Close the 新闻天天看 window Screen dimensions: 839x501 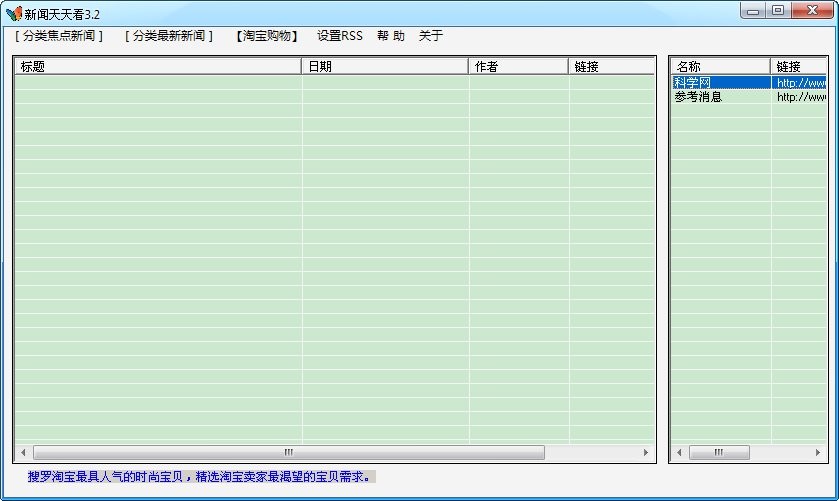click(x=812, y=11)
